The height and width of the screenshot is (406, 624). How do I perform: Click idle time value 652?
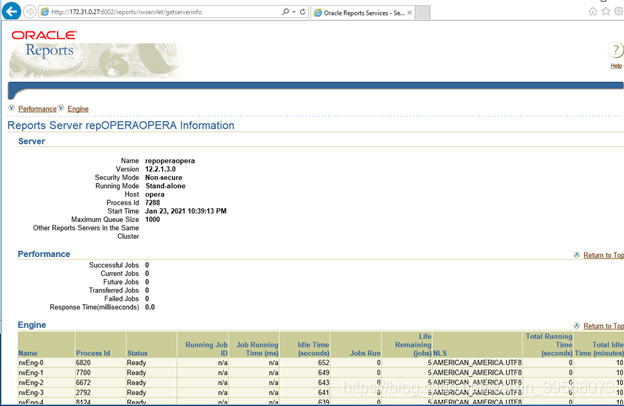tap(324, 363)
